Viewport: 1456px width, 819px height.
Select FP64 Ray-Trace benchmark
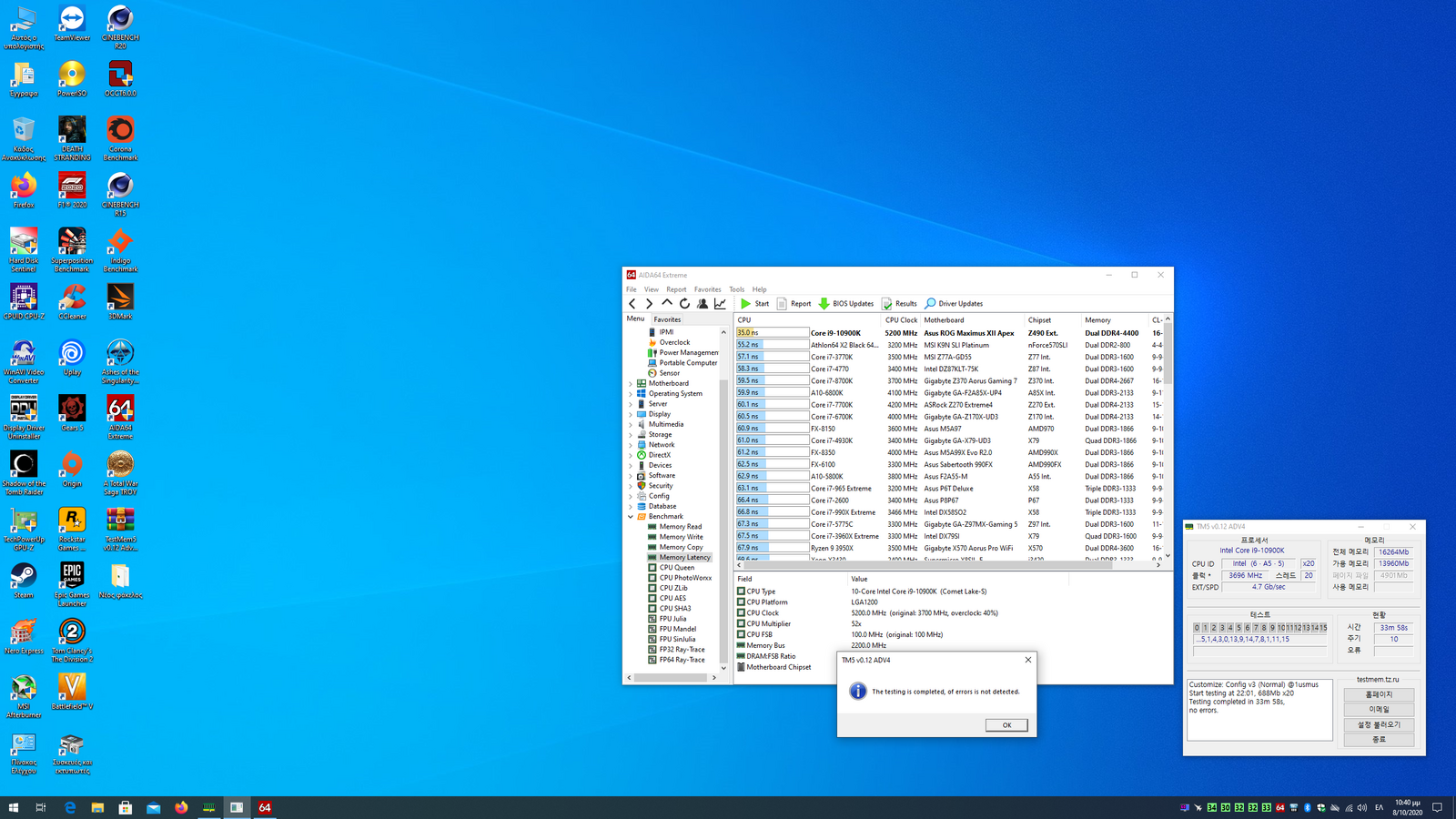pyautogui.click(x=682, y=660)
